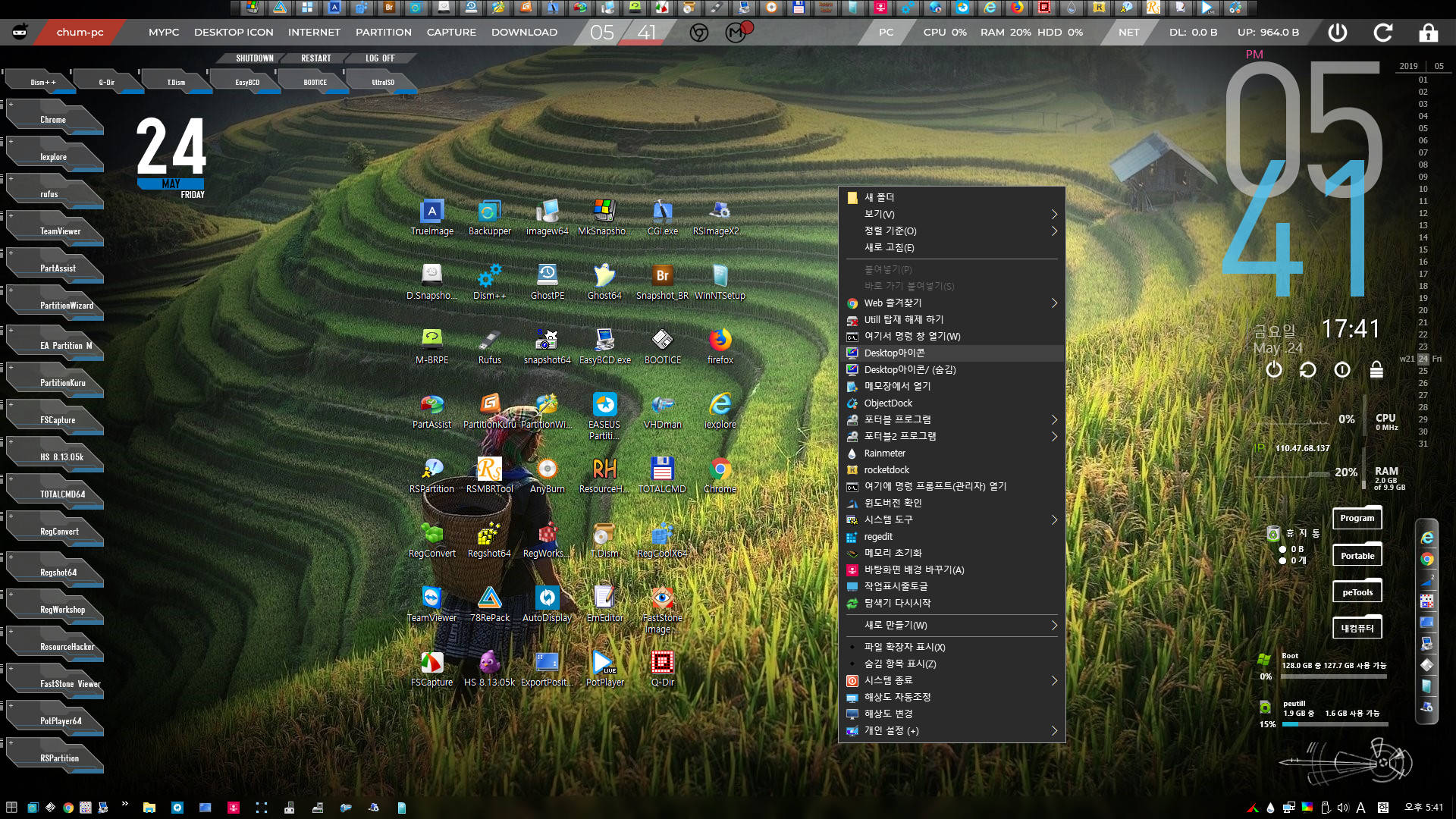Expand 보기(V) submenu arrow
Screen dimensions: 1456x819
[1054, 215]
